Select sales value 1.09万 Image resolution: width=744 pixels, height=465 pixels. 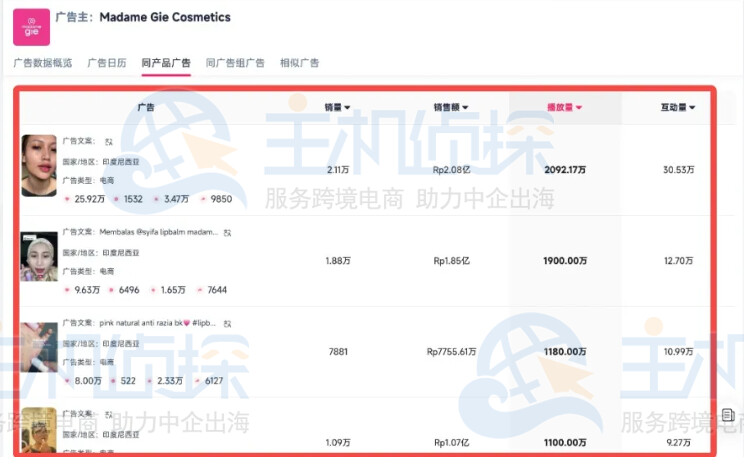[338, 443]
